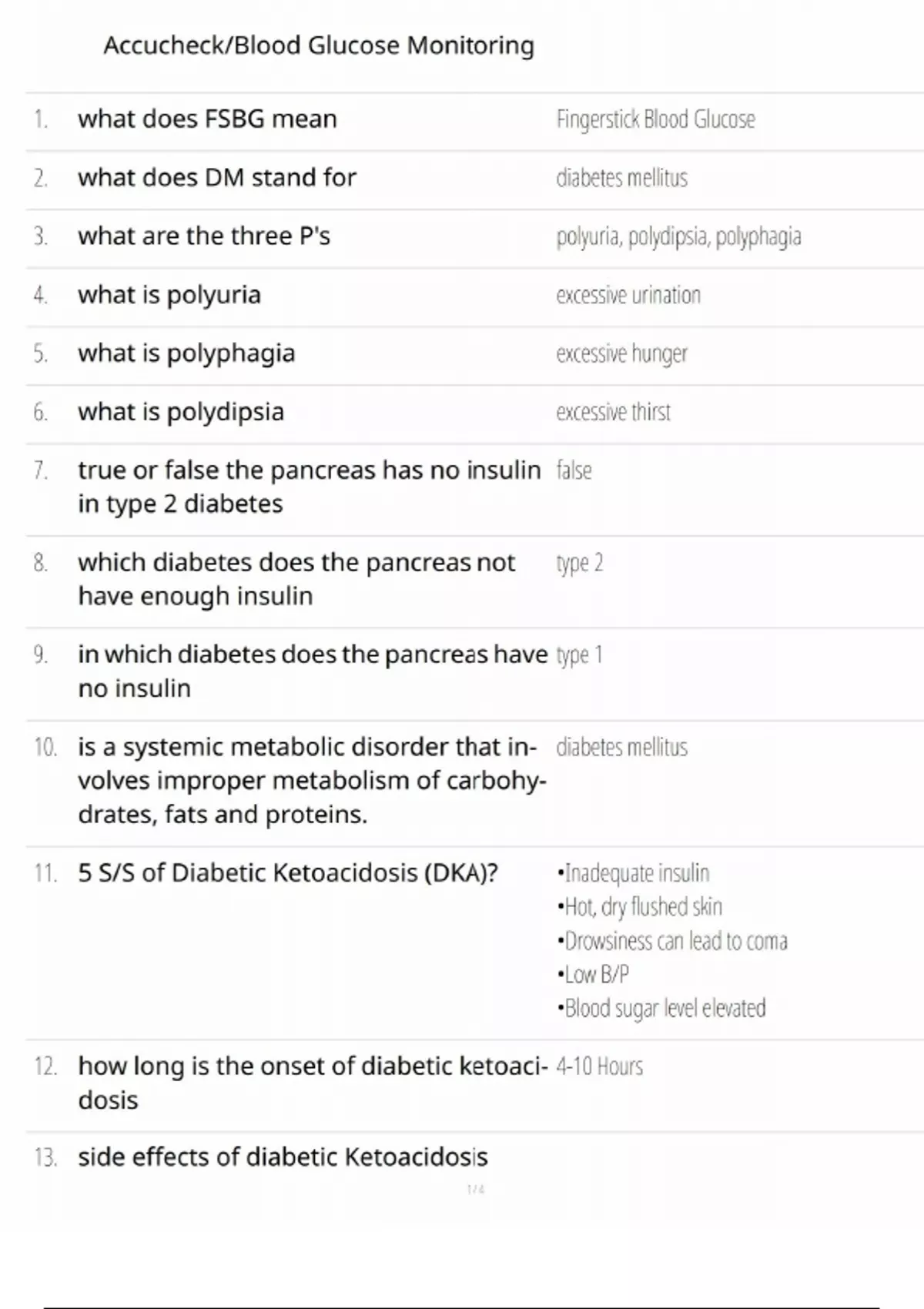Screen dimensions: 924x1309
Task: Click the 'excessive thirst' answer
Action: click(x=613, y=412)
